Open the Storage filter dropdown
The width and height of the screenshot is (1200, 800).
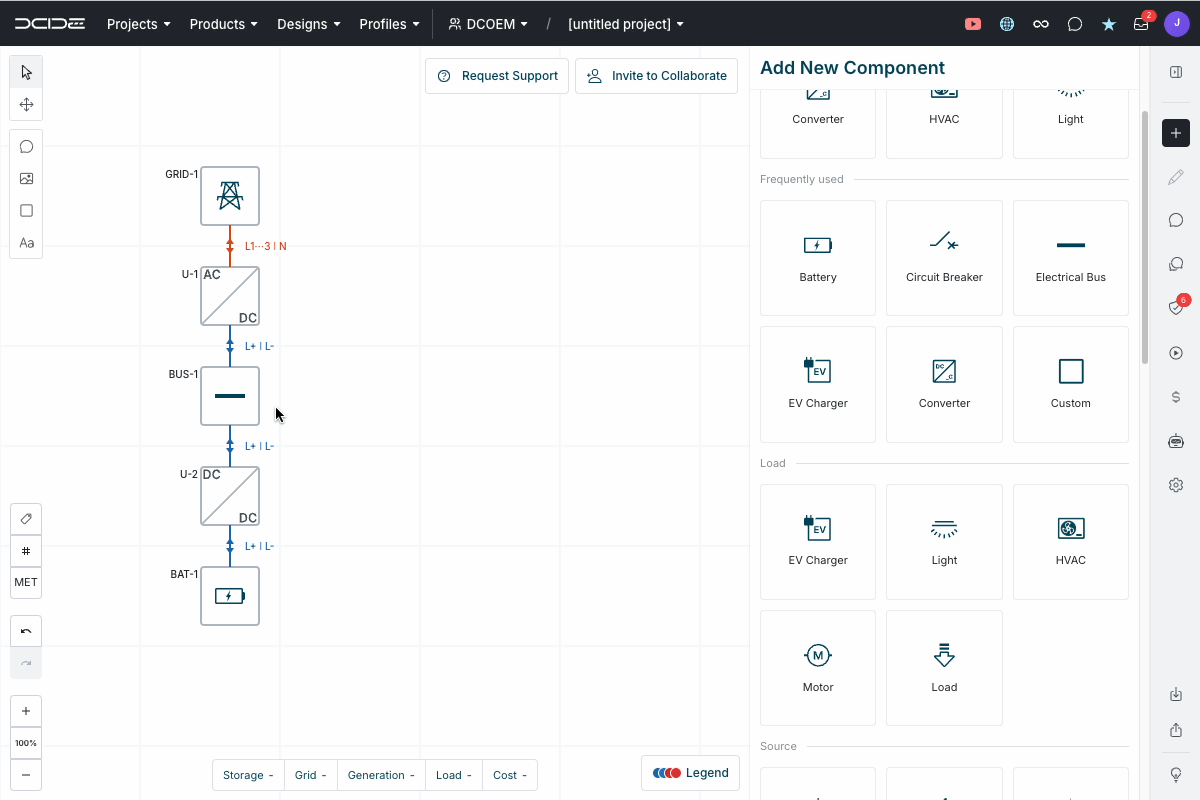[247, 774]
